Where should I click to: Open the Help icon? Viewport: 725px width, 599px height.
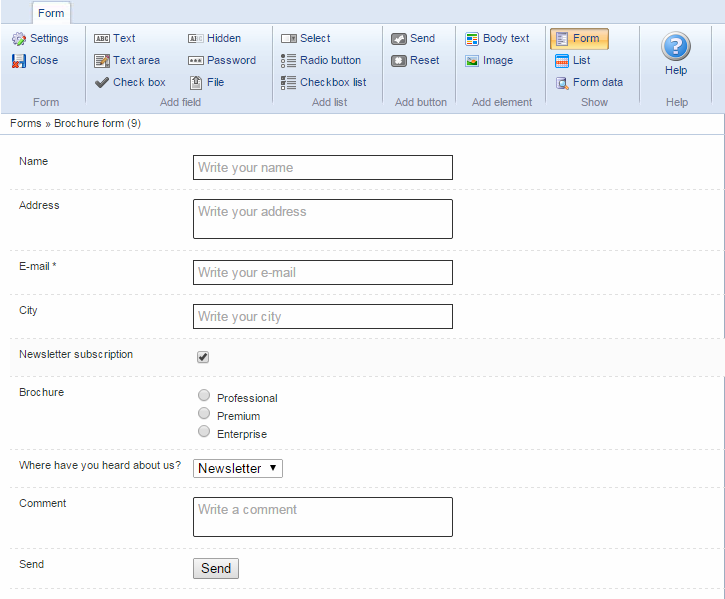point(676,47)
